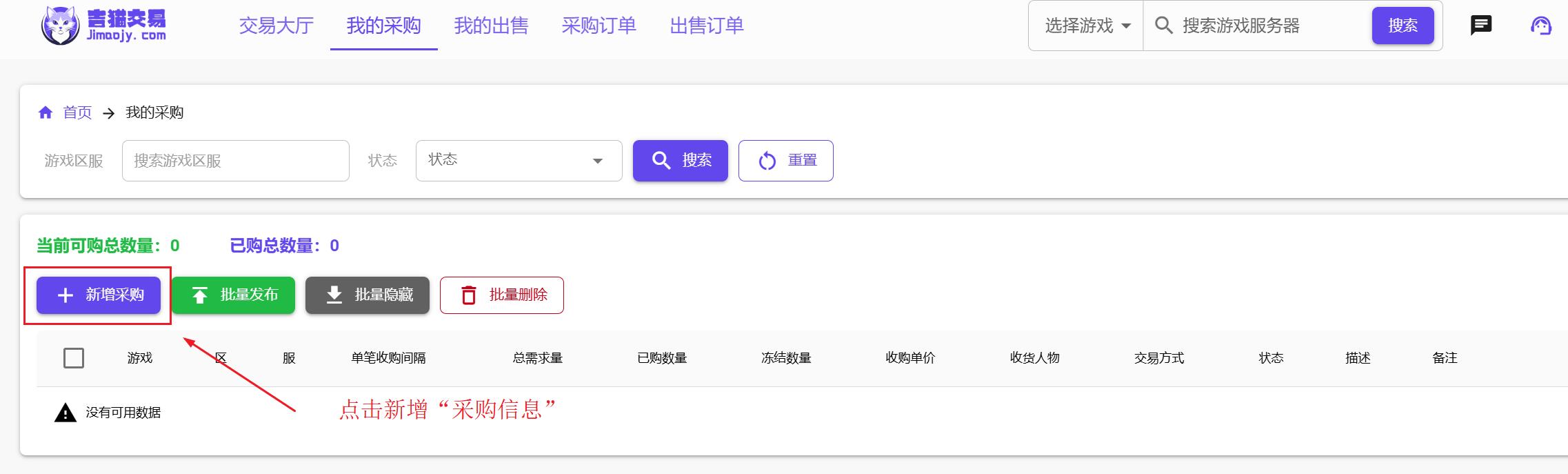Screen dimensions: 1568x474
Task: Click the home icon in breadcrumb
Action: (x=46, y=112)
